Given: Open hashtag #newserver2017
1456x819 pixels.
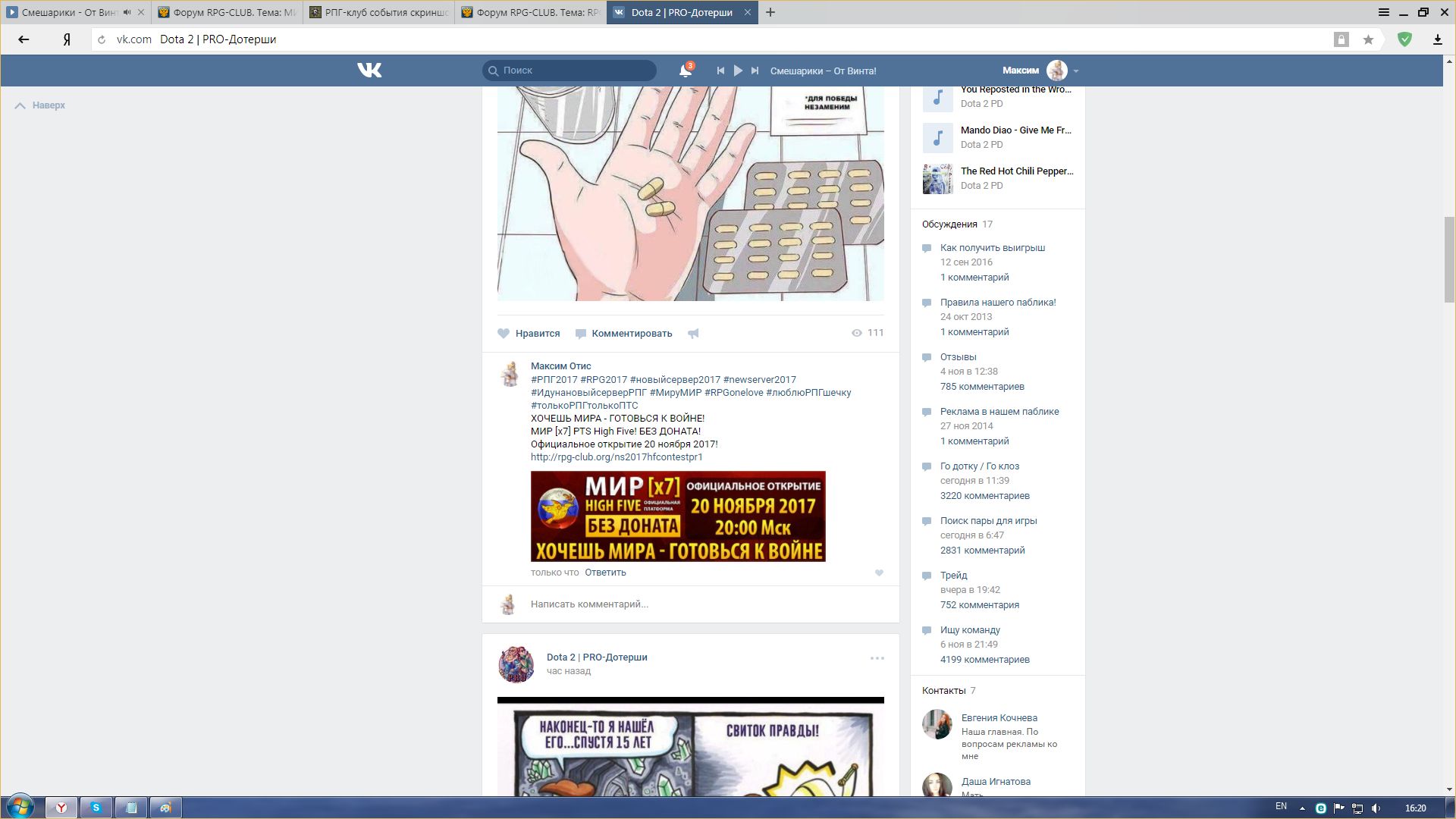Looking at the screenshot, I should (x=760, y=380).
